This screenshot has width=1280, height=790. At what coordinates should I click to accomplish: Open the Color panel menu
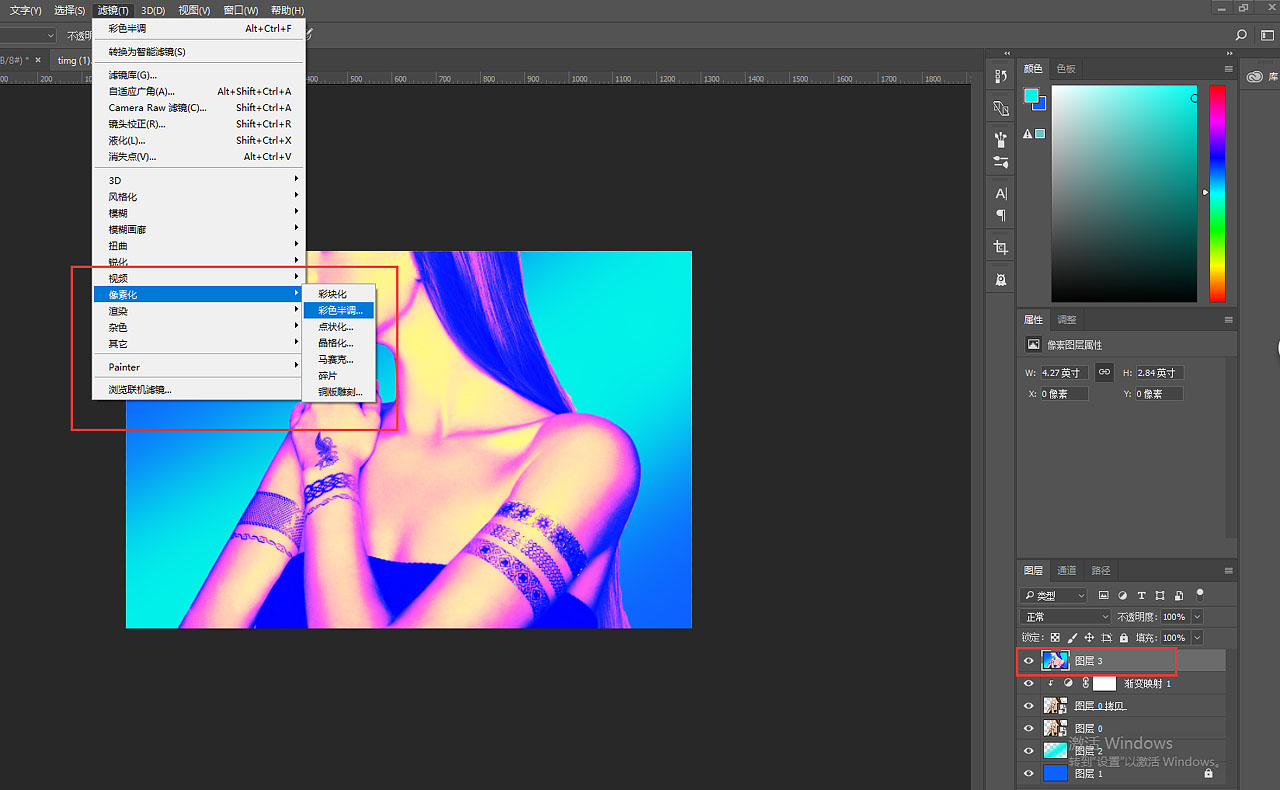[1228, 68]
